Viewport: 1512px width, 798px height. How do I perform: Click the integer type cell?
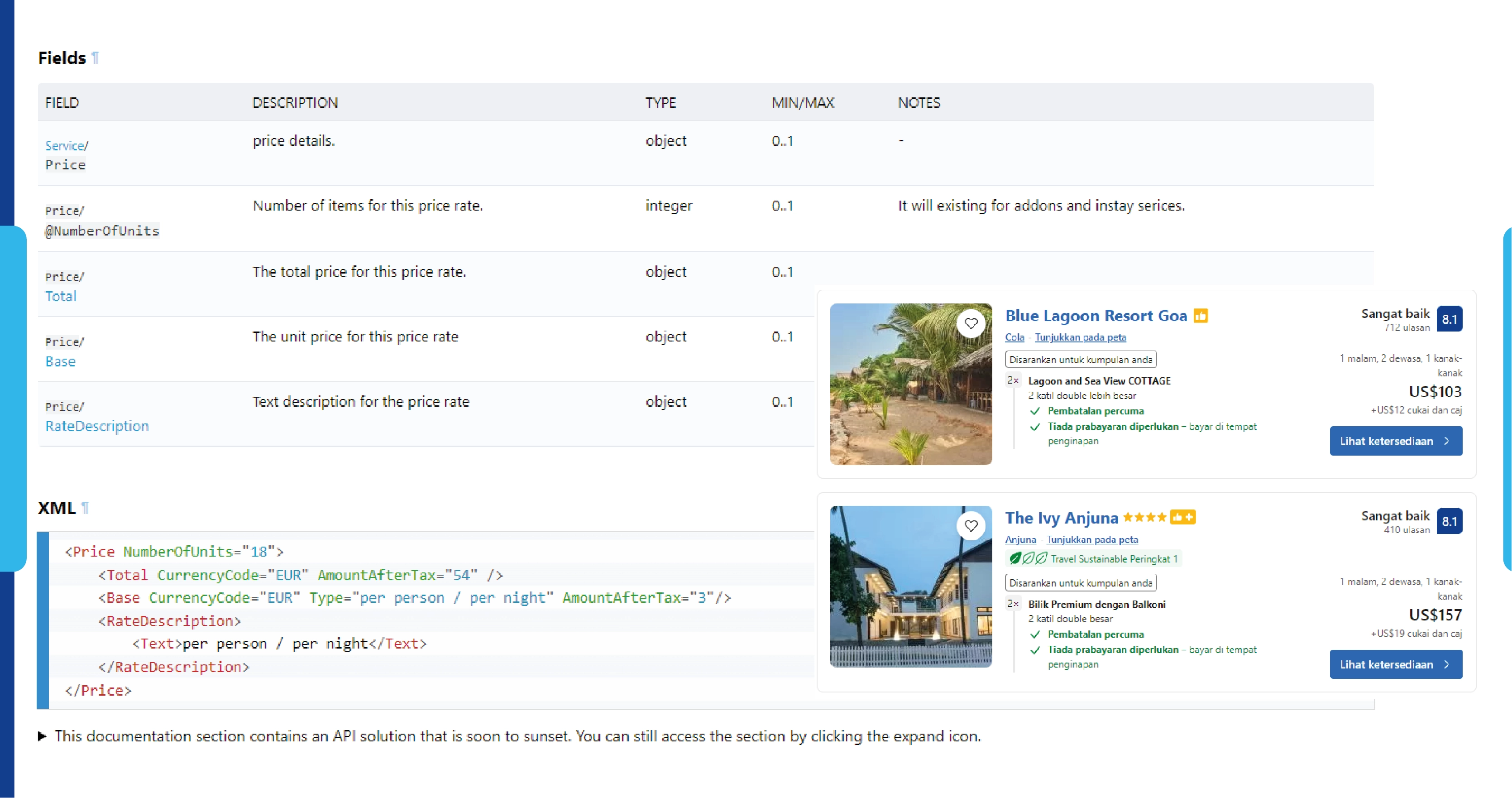(x=669, y=206)
